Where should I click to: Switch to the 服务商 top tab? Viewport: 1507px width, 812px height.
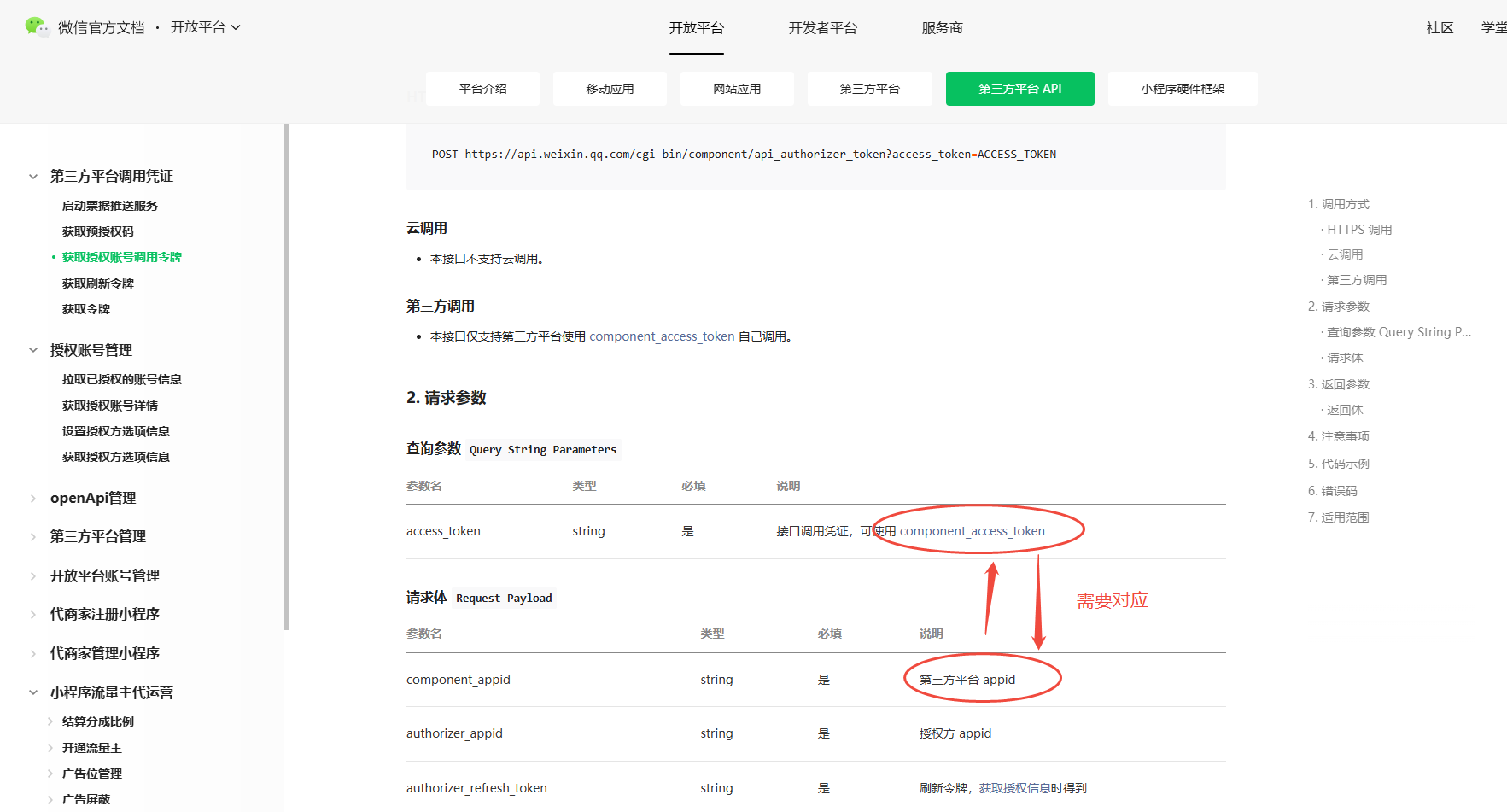943,28
